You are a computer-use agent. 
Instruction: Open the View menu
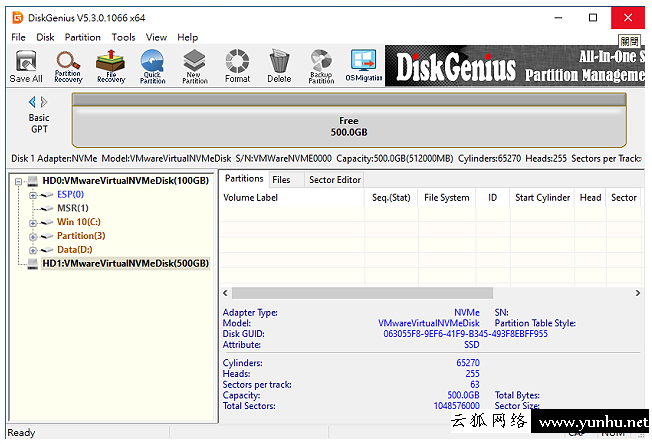(156, 37)
